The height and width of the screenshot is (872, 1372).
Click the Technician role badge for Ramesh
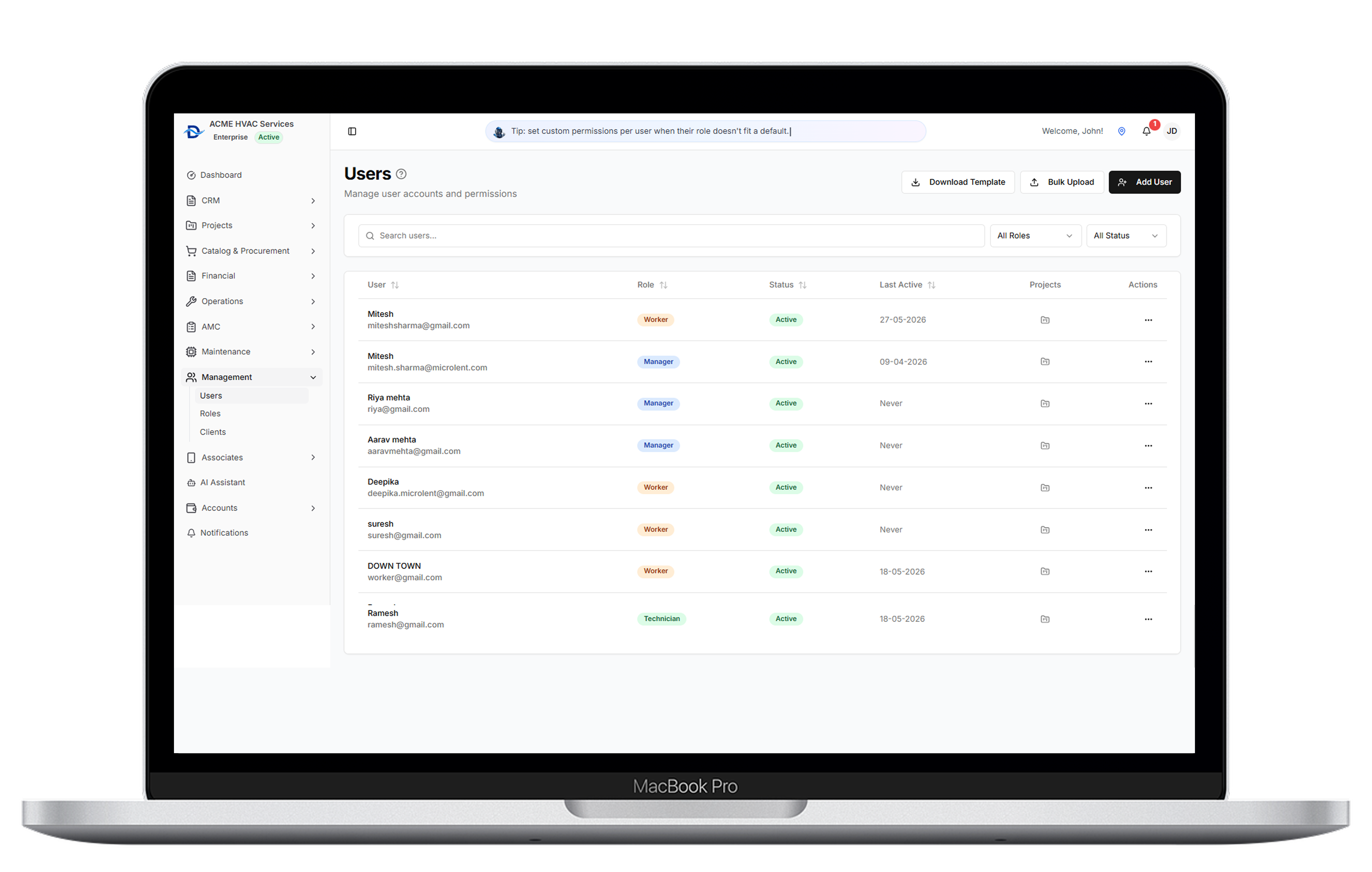661,619
